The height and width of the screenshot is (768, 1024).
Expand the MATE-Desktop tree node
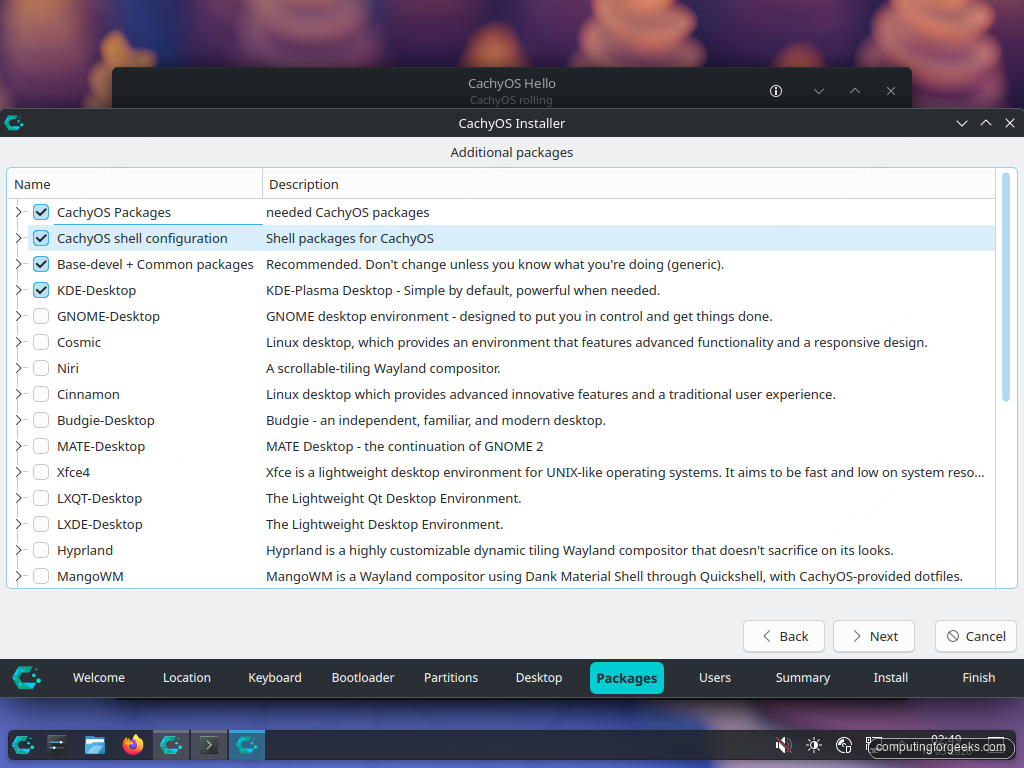[x=18, y=446]
